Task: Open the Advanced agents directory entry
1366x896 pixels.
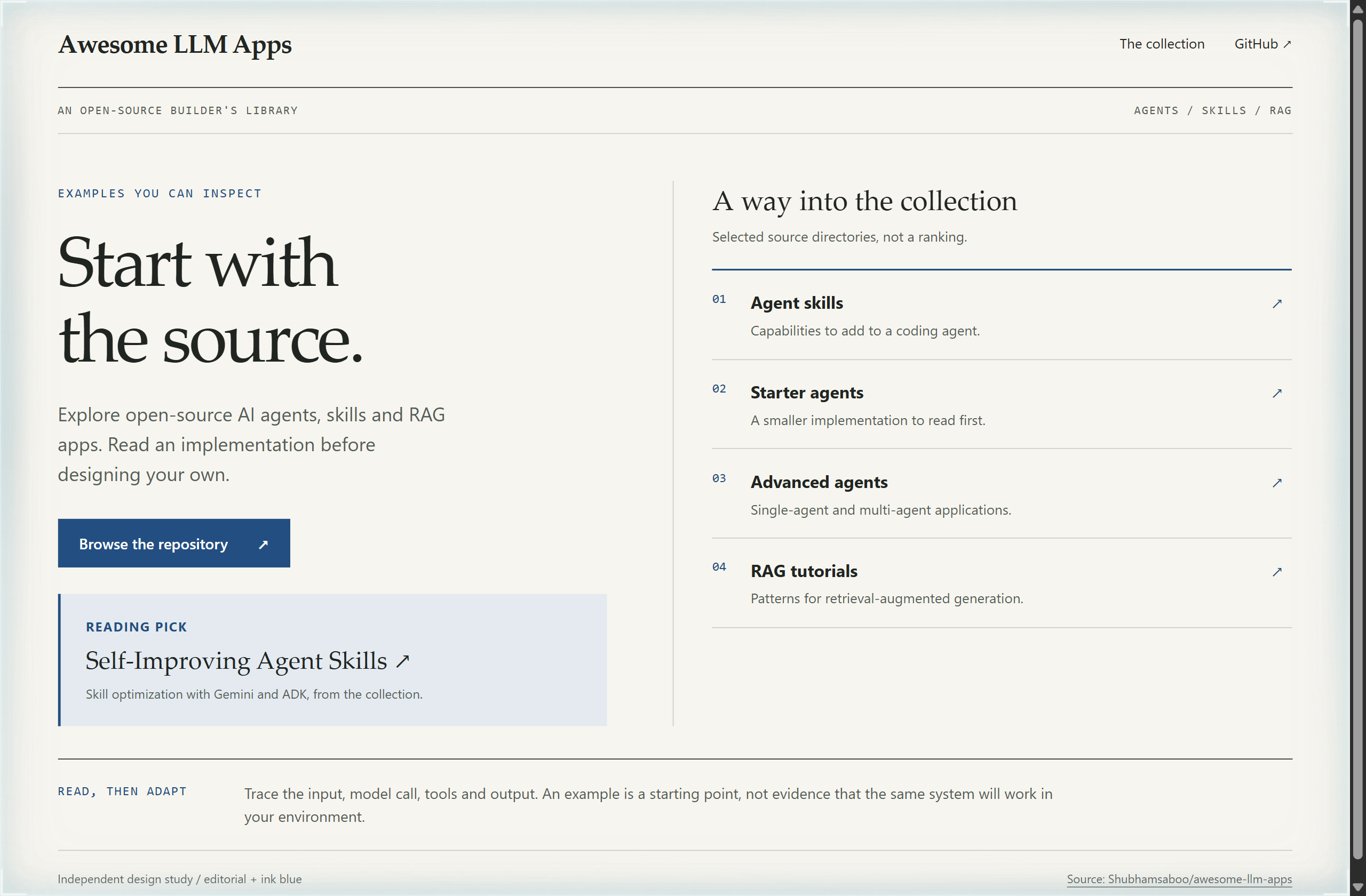Action: tap(1002, 494)
